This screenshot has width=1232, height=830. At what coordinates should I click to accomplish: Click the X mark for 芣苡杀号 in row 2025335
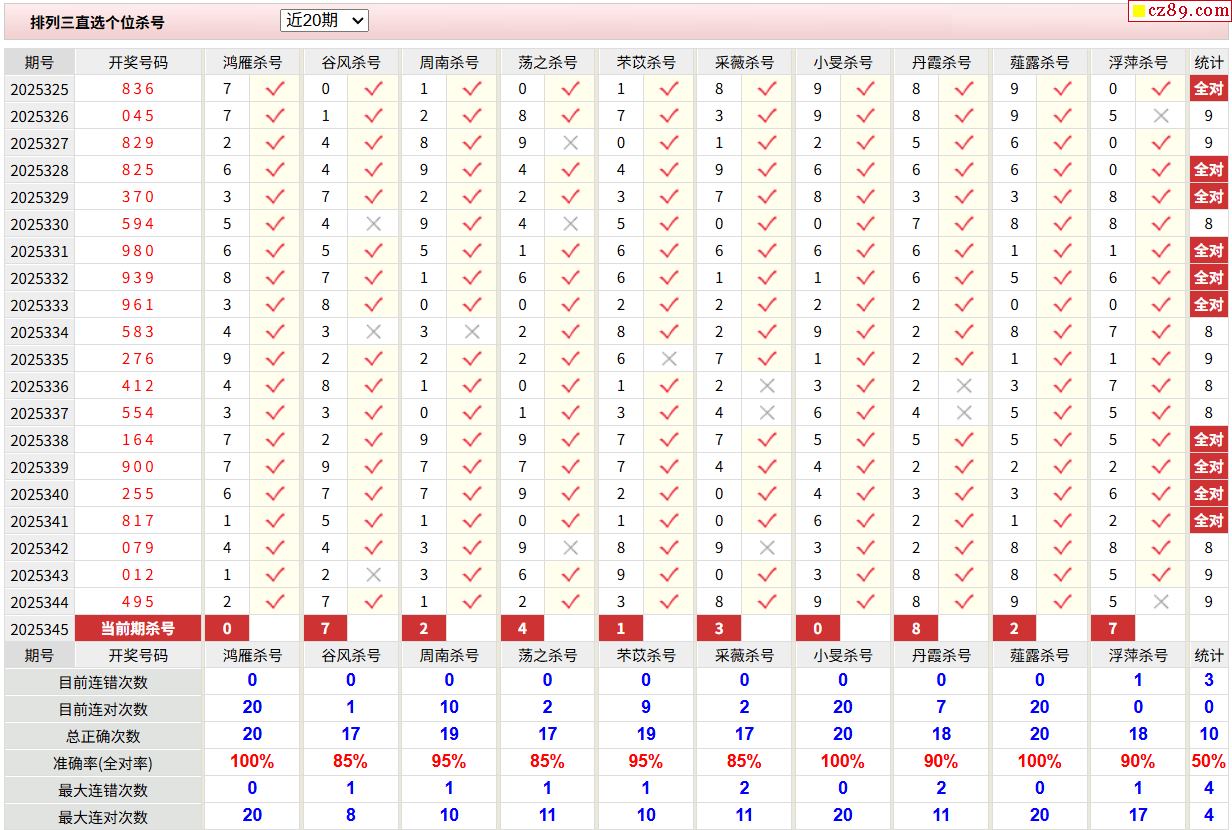[x=669, y=359]
